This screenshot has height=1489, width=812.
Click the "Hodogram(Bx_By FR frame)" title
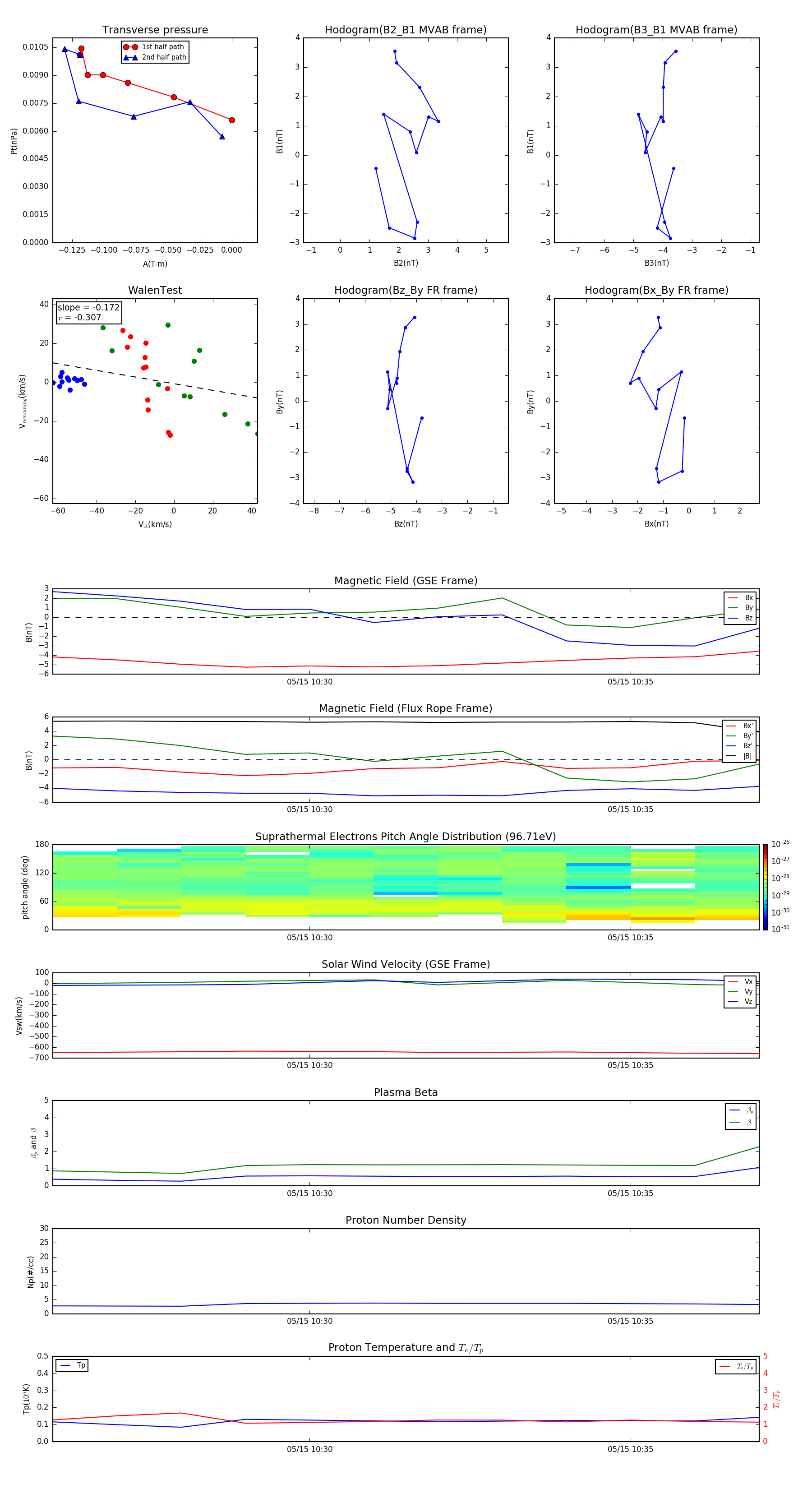point(656,290)
